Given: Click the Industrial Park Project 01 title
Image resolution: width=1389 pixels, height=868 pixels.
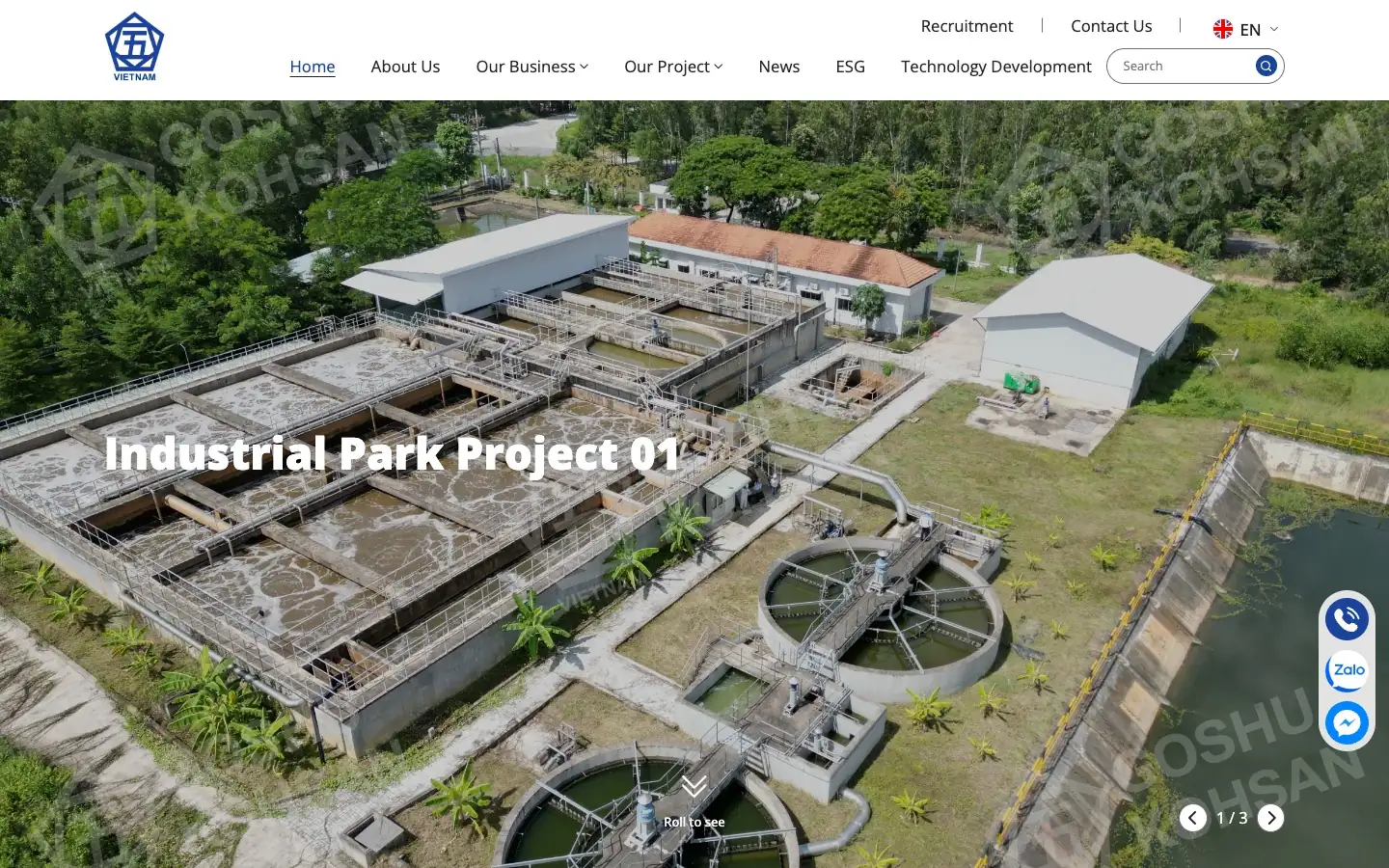Looking at the screenshot, I should [393, 453].
